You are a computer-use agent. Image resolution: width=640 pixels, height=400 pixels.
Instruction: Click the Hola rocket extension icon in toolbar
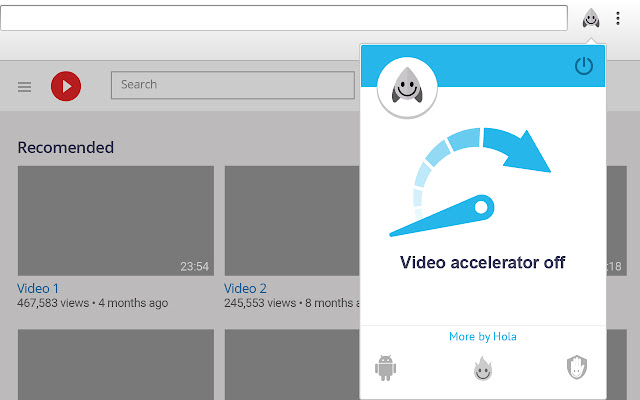click(x=591, y=18)
